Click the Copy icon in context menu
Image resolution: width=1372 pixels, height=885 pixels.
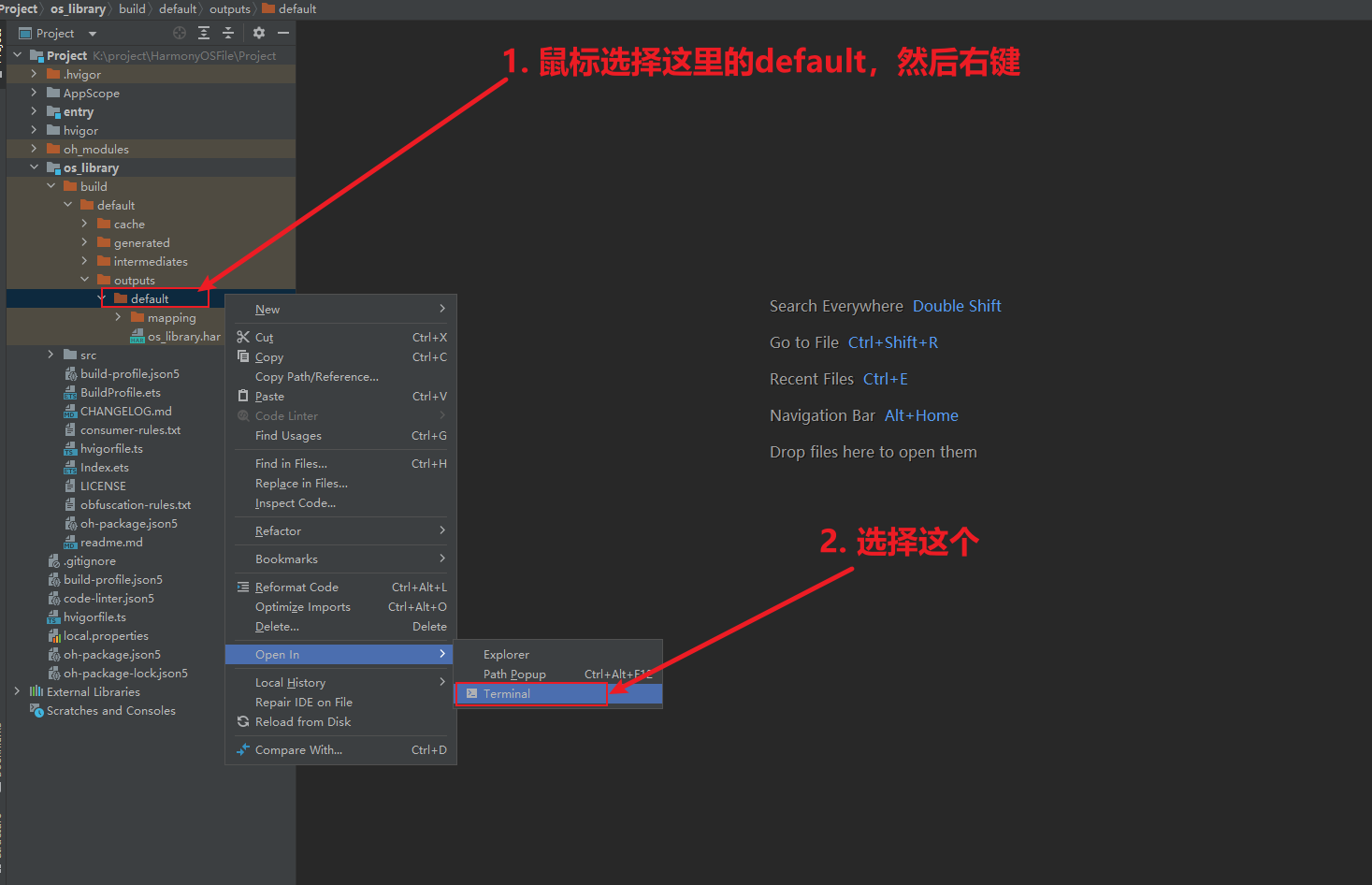pos(243,356)
